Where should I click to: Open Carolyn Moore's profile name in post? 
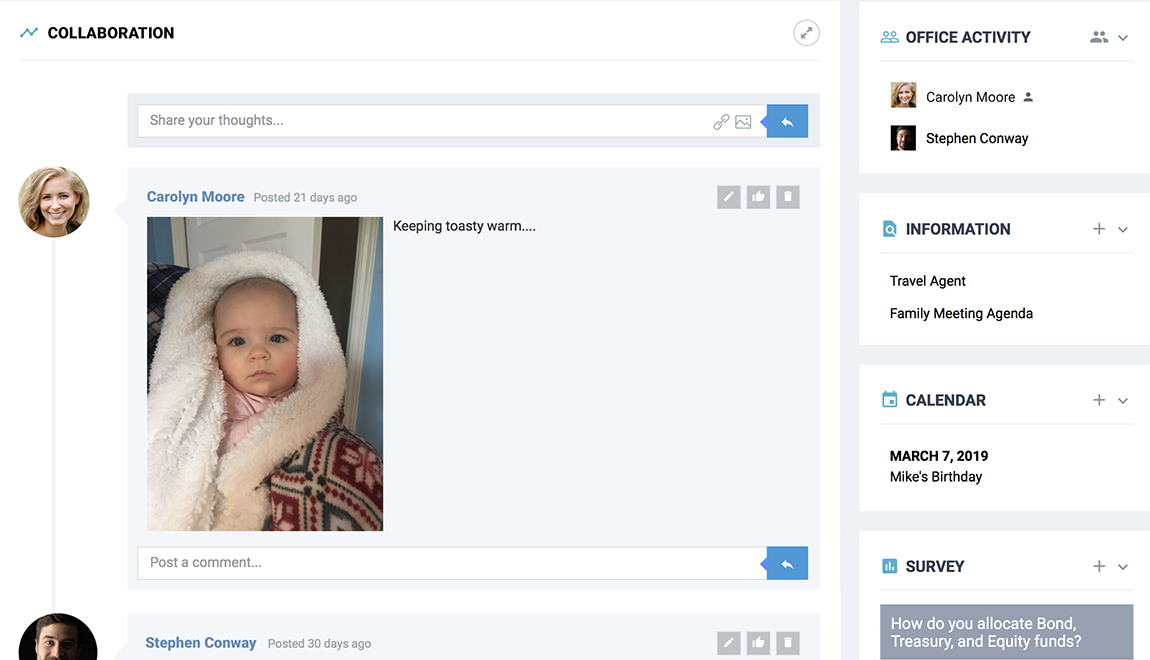[195, 197]
